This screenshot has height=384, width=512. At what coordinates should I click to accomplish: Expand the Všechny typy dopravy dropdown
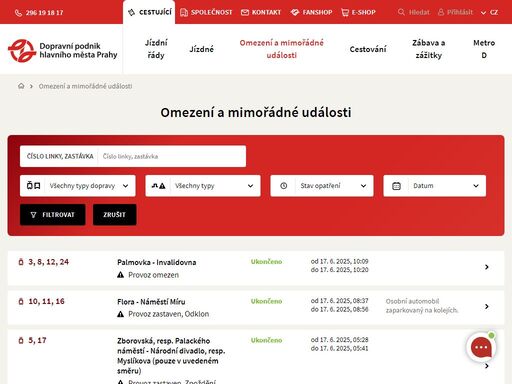click(78, 186)
